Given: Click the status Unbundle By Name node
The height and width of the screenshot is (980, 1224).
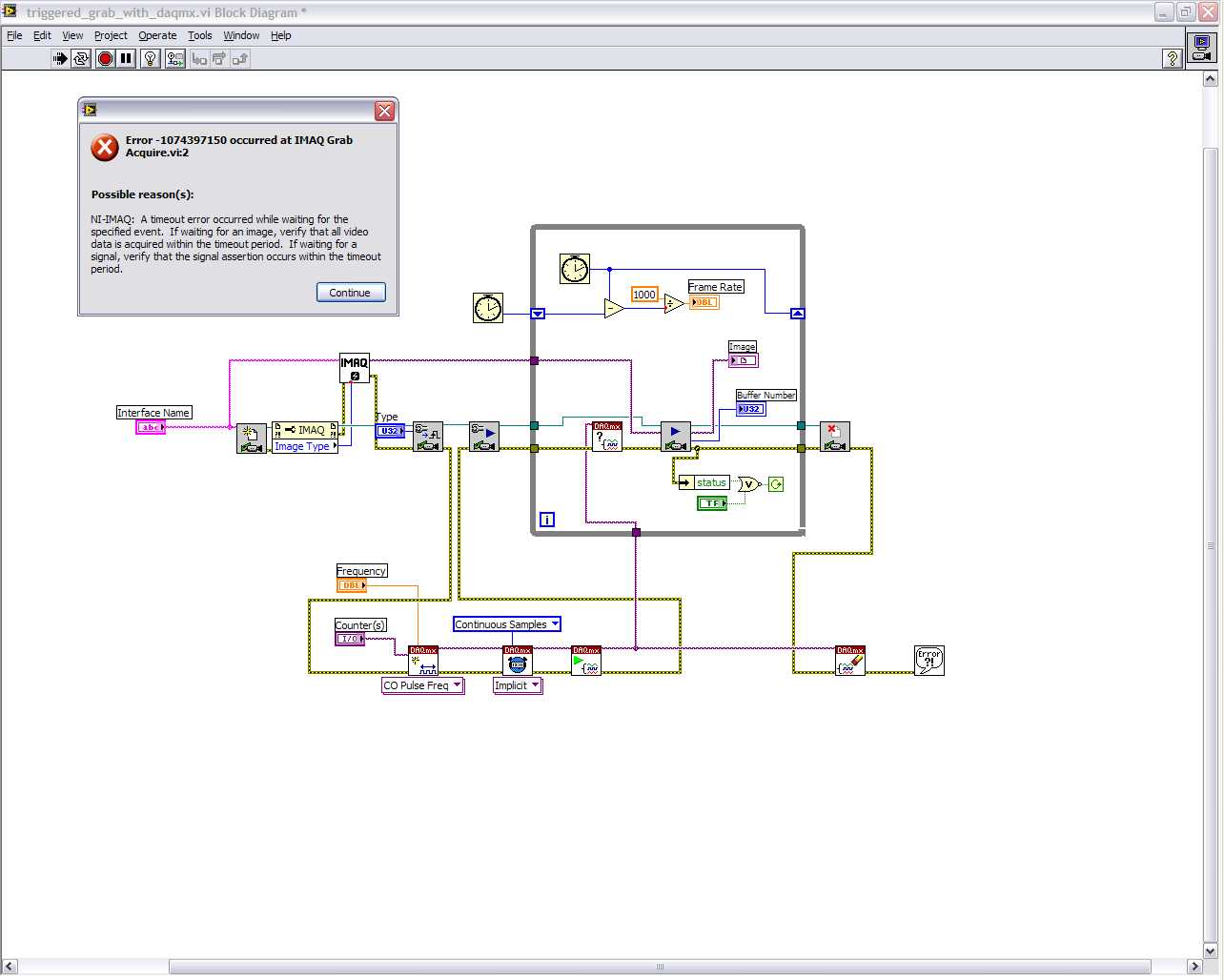Looking at the screenshot, I should [x=704, y=483].
